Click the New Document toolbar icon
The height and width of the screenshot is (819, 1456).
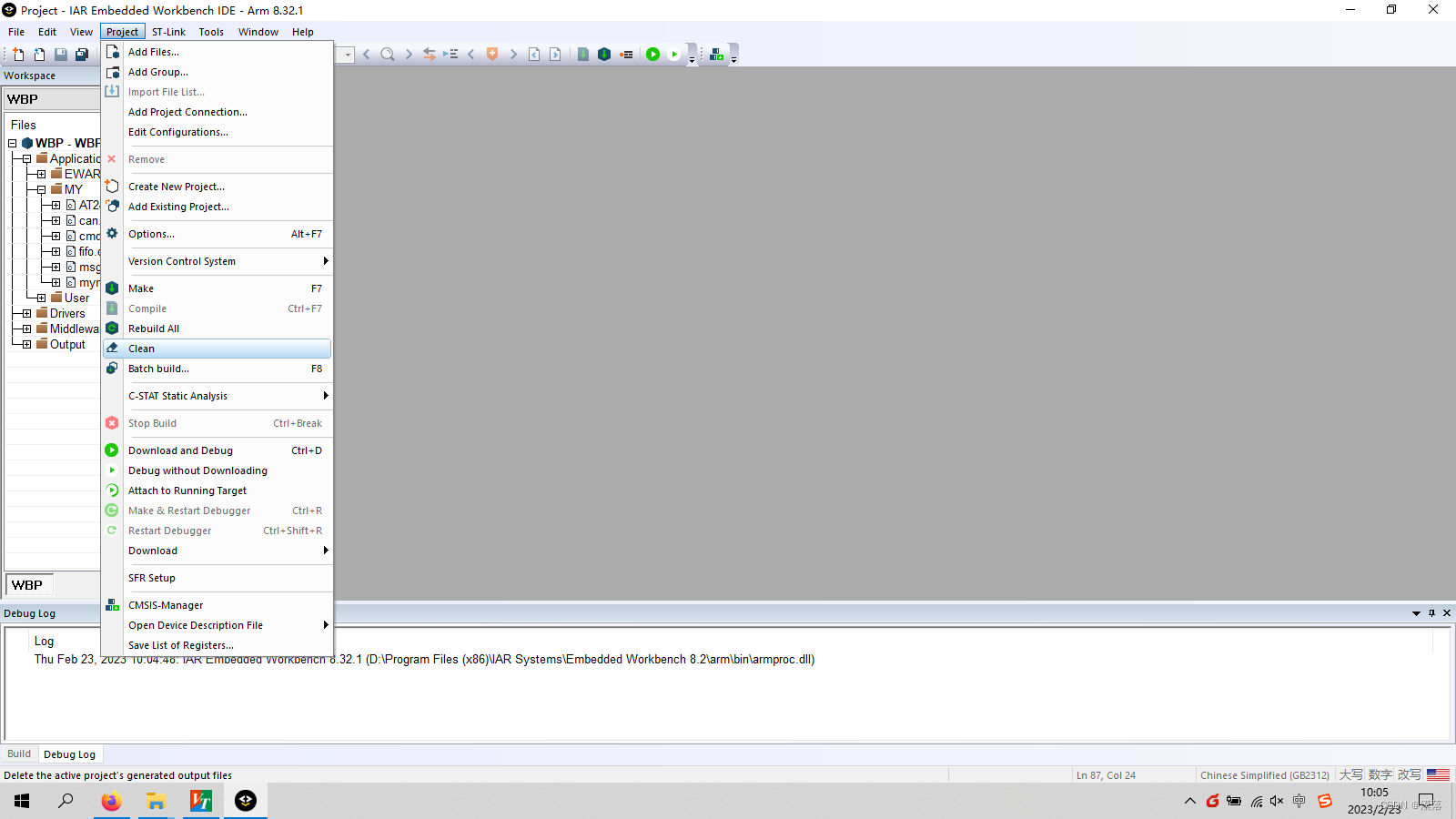pyautogui.click(x=18, y=55)
